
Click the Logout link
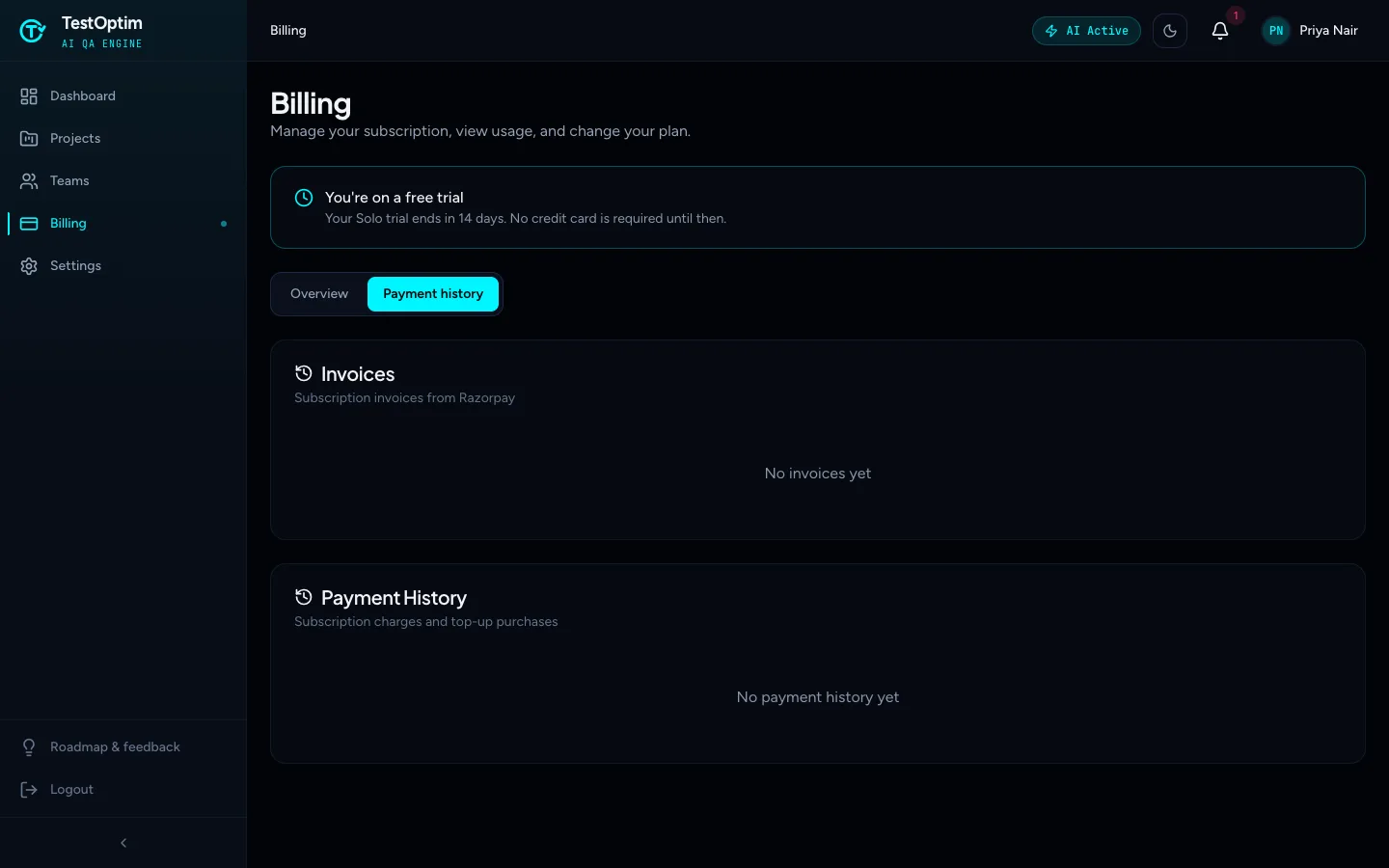pos(123,790)
